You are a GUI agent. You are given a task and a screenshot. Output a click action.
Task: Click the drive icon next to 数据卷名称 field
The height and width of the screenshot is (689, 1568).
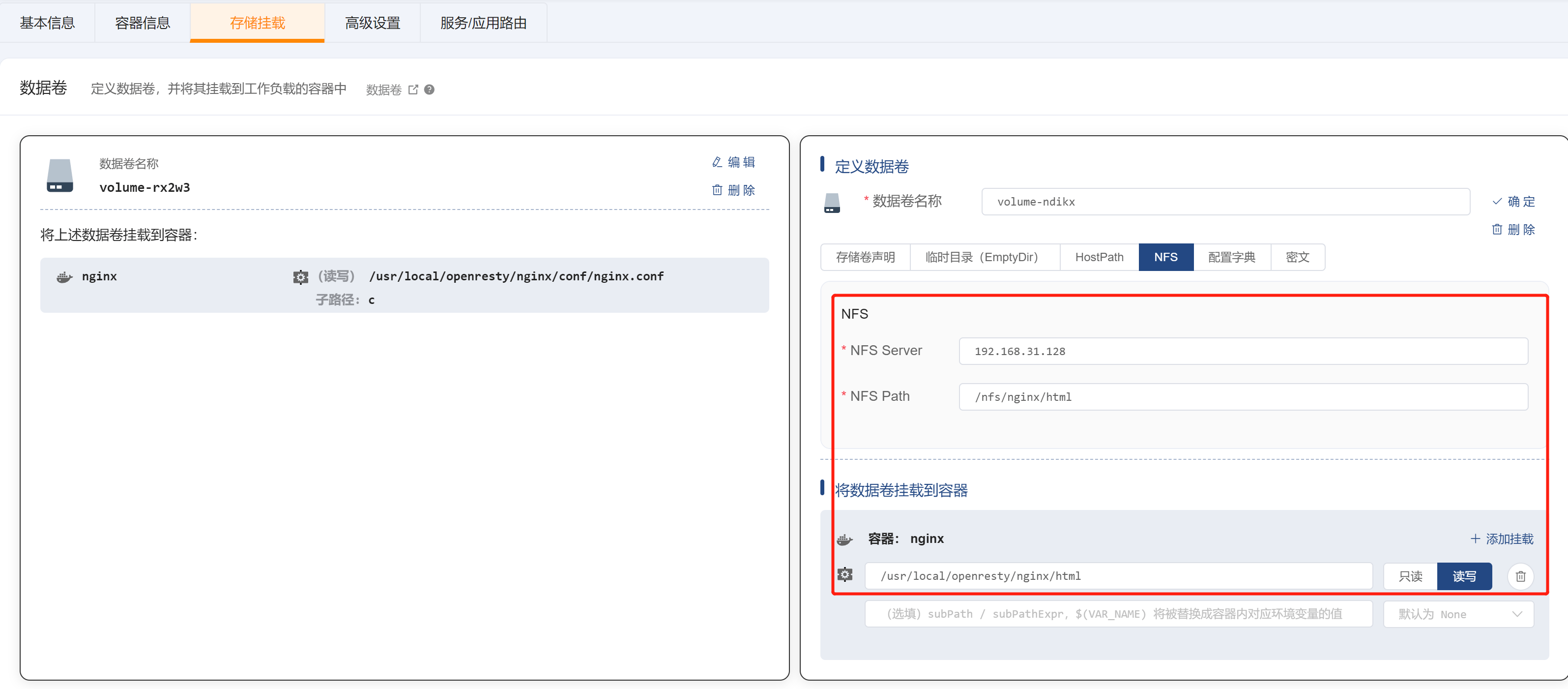click(x=832, y=203)
